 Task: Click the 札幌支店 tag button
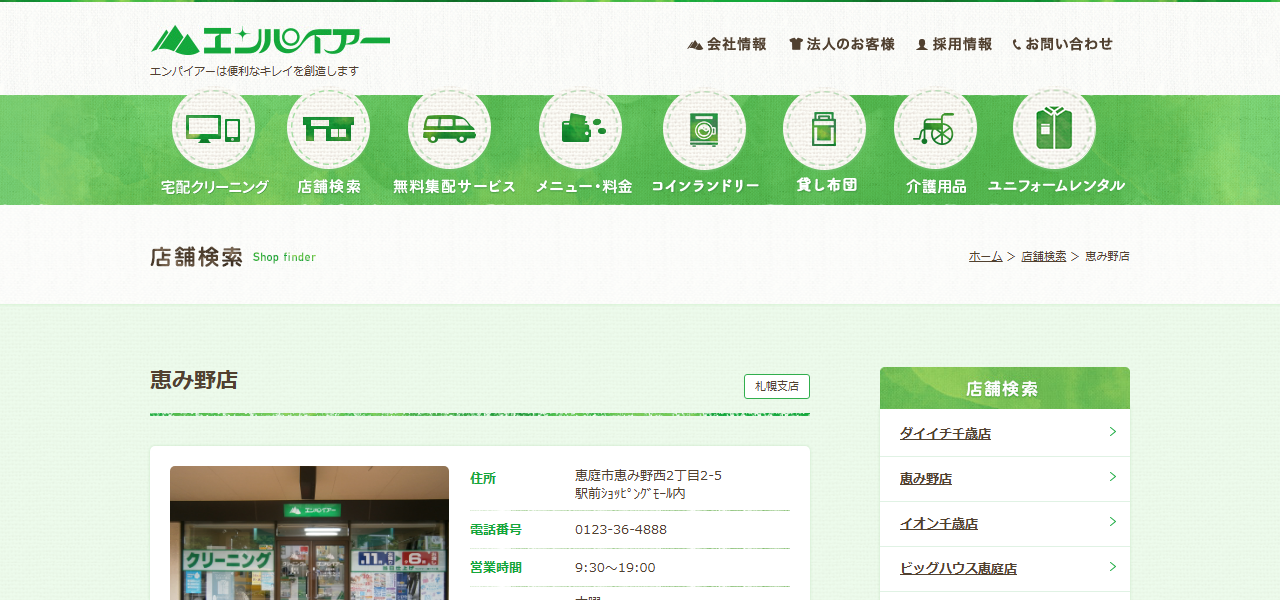[777, 386]
